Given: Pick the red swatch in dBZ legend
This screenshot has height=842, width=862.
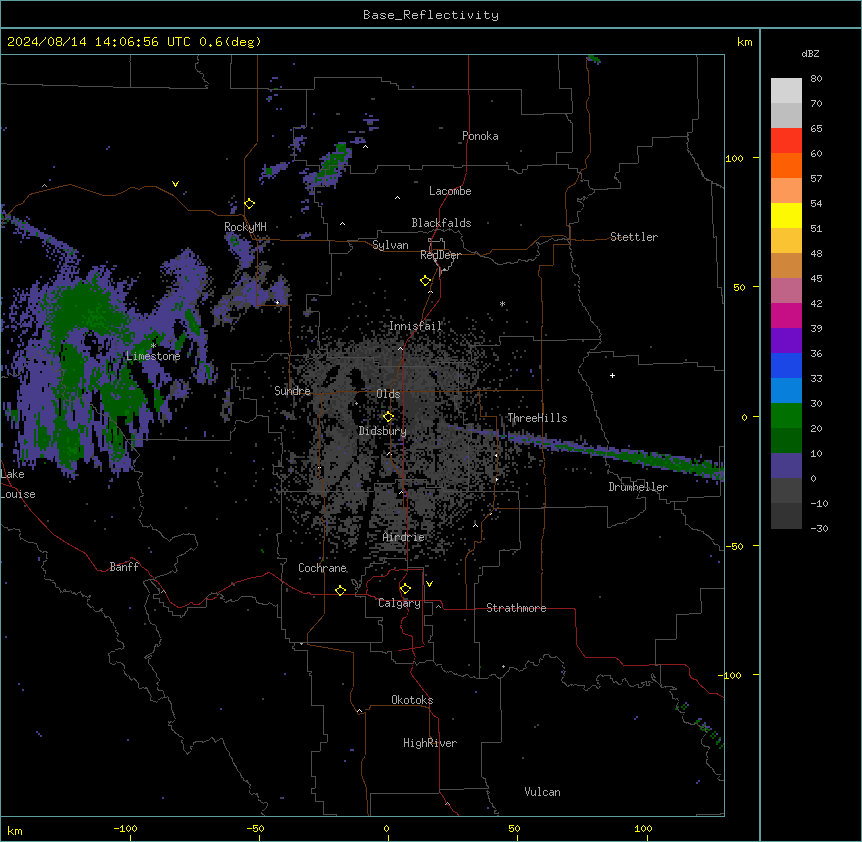Looking at the screenshot, I should 786,140.
